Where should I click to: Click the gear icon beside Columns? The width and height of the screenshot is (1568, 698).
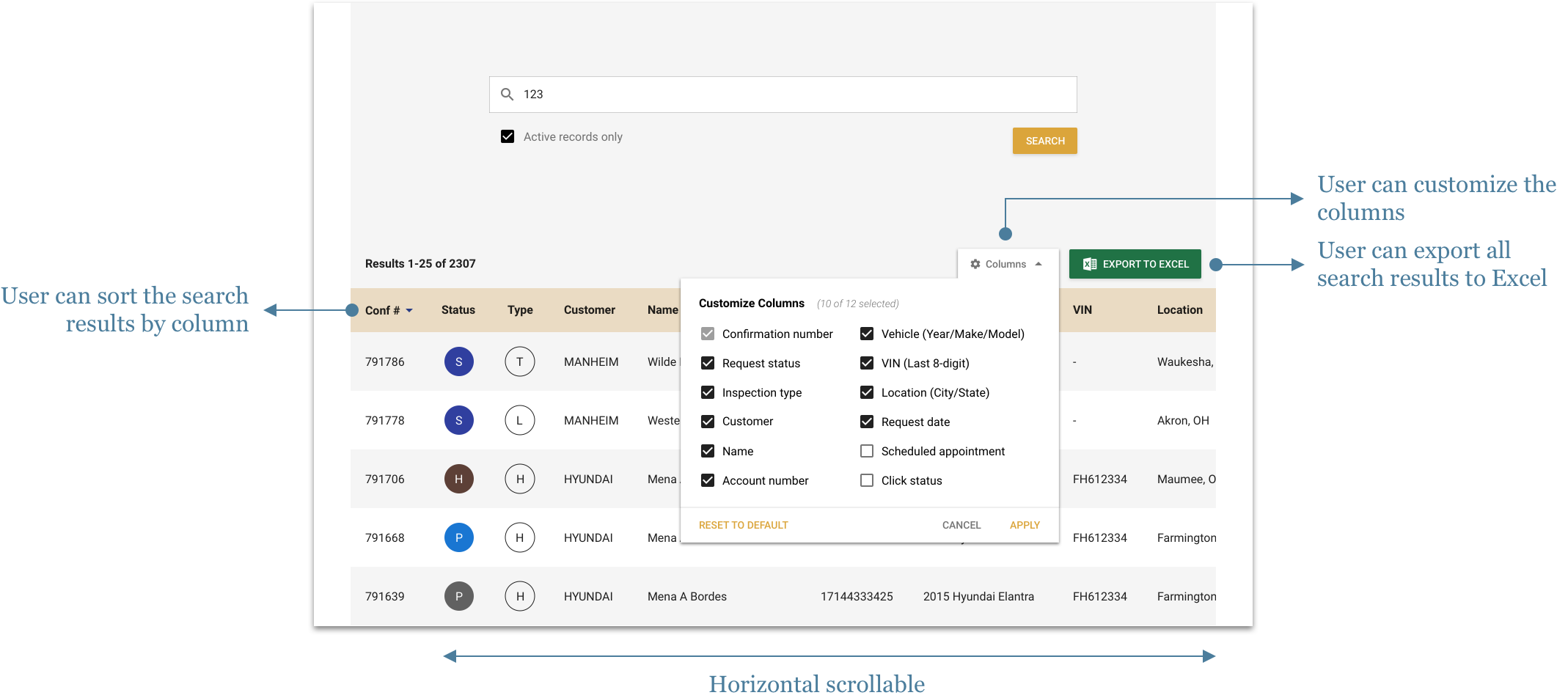point(975,264)
